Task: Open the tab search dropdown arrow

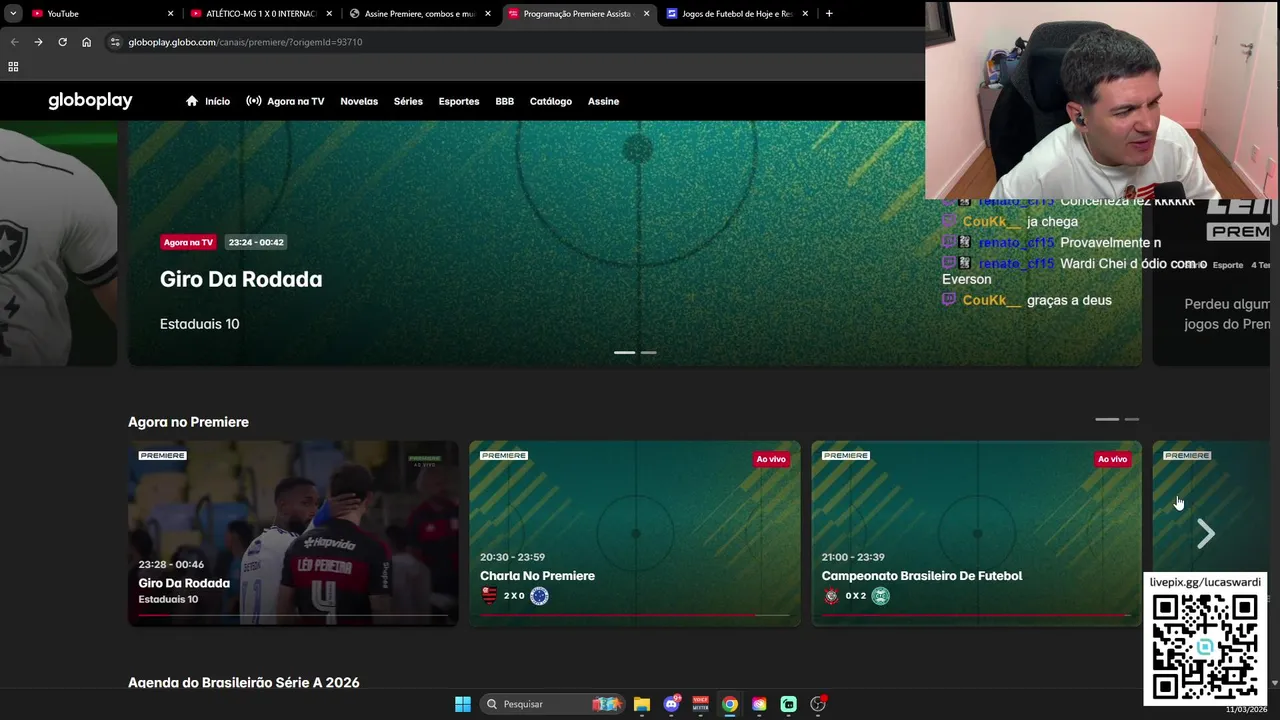Action: click(x=13, y=13)
